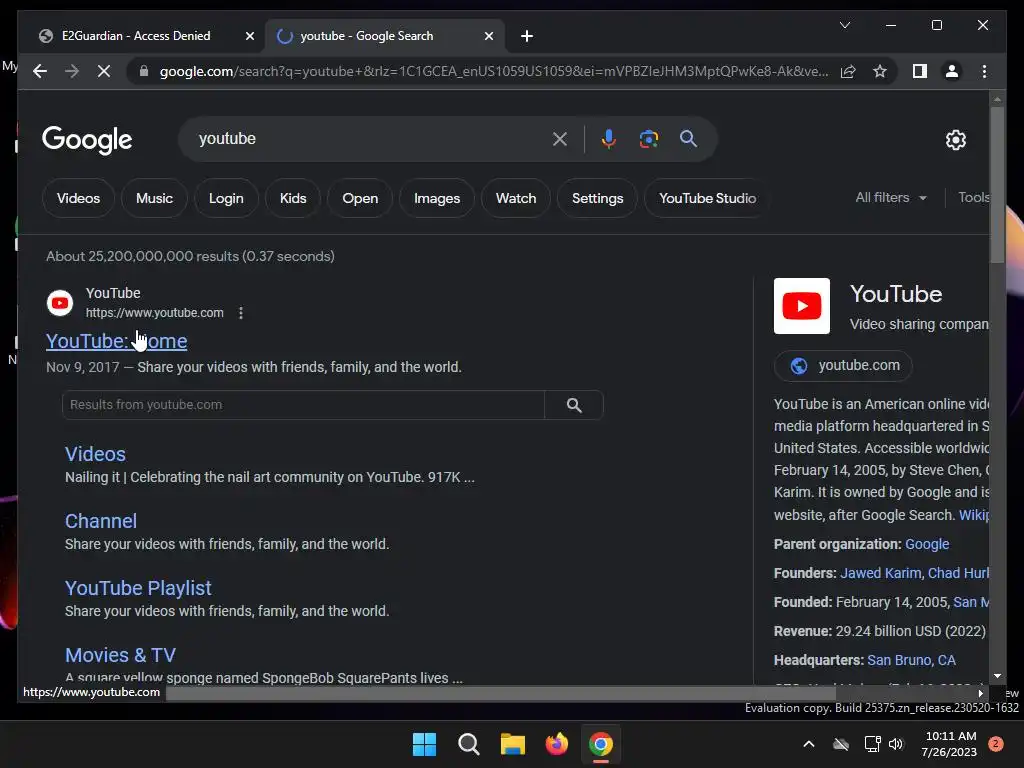
Task: Open Windows Start menu
Action: point(424,744)
